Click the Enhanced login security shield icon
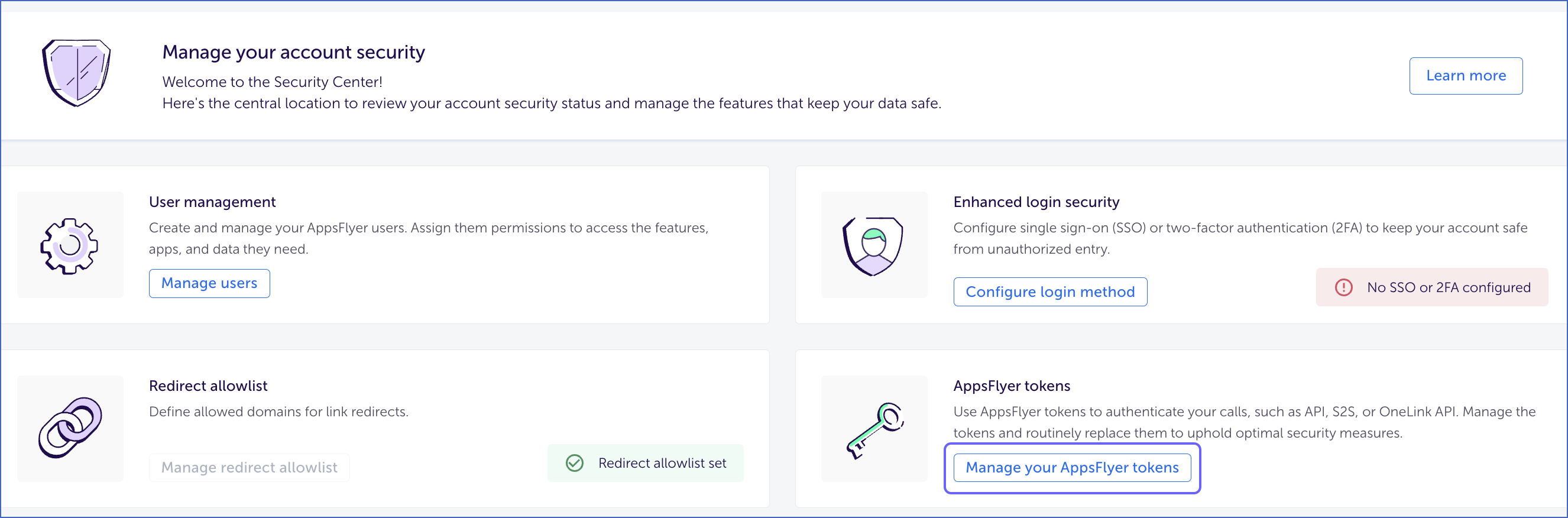The height and width of the screenshot is (518, 1568). tap(873, 246)
